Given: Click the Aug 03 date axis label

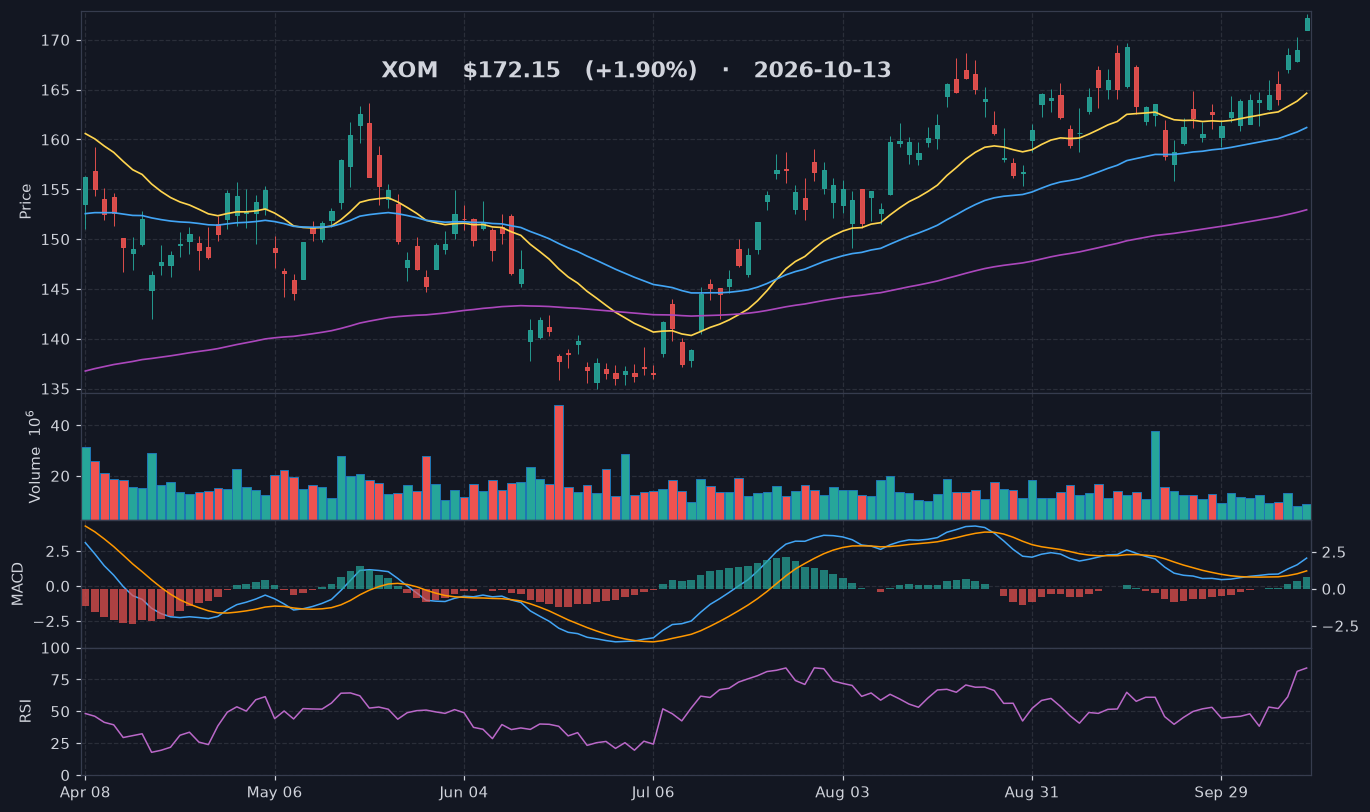Looking at the screenshot, I should click(842, 792).
